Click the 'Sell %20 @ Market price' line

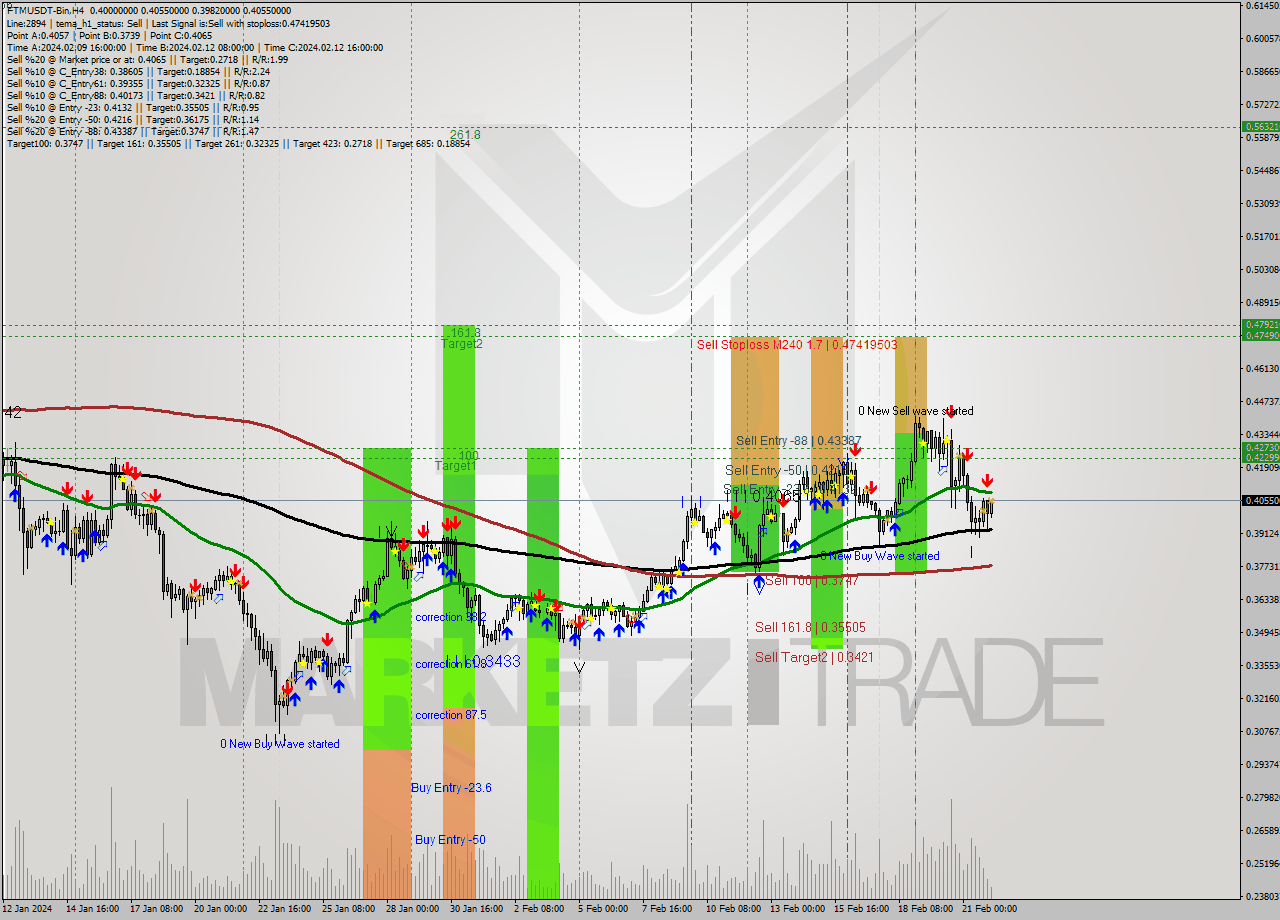[147, 59]
